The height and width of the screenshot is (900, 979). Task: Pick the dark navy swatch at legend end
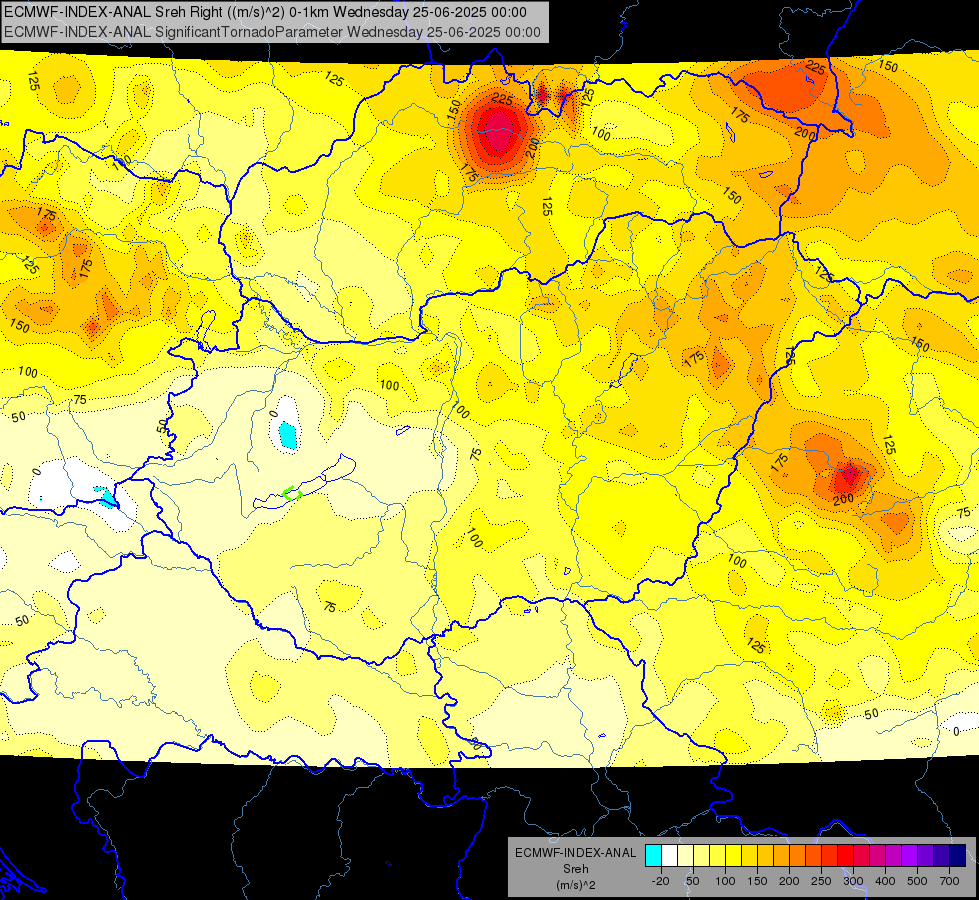pyautogui.click(x=958, y=855)
